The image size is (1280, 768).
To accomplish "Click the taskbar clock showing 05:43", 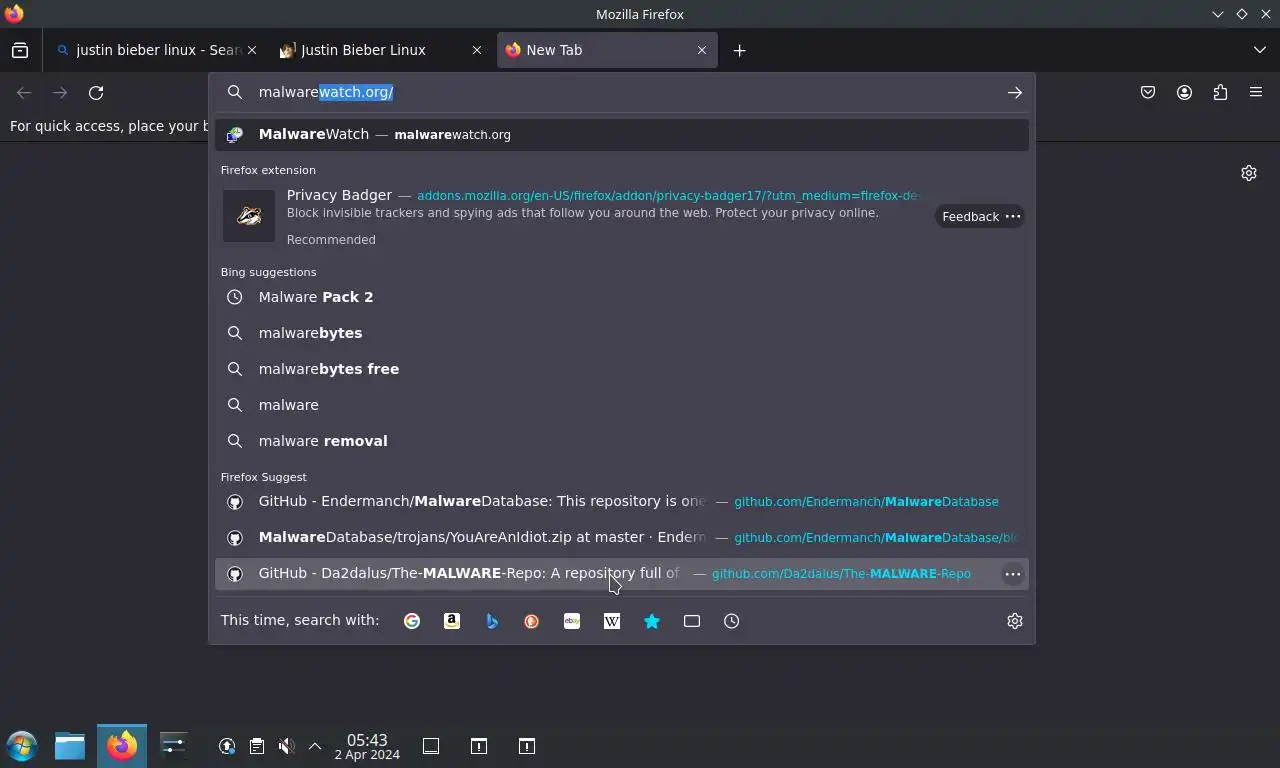I will [367, 747].
